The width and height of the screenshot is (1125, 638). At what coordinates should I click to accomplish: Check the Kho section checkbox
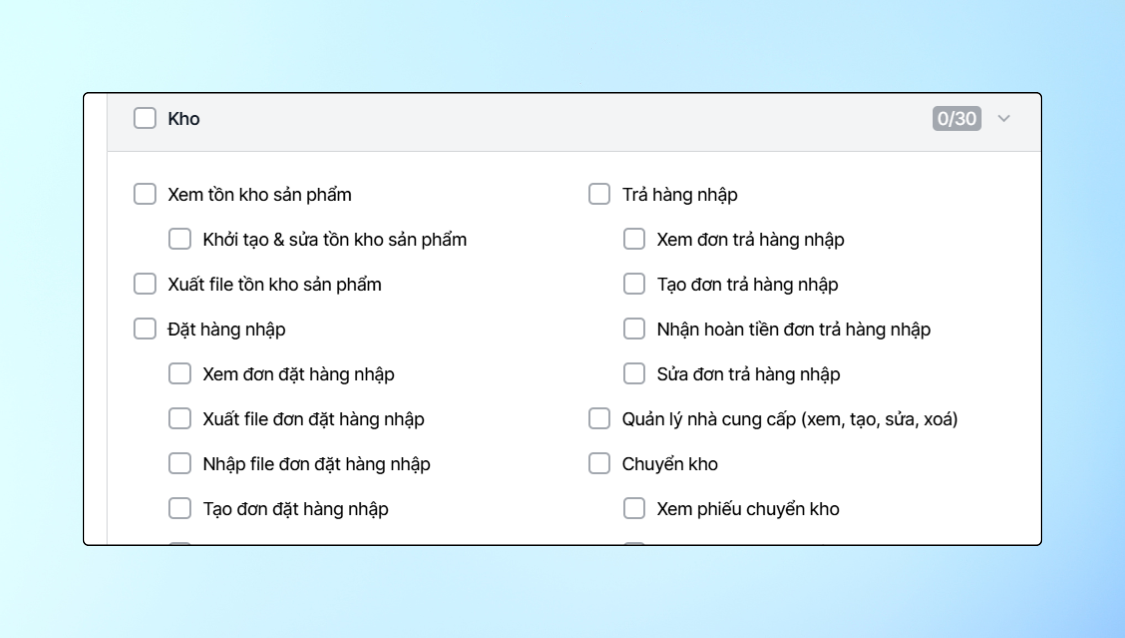point(145,118)
